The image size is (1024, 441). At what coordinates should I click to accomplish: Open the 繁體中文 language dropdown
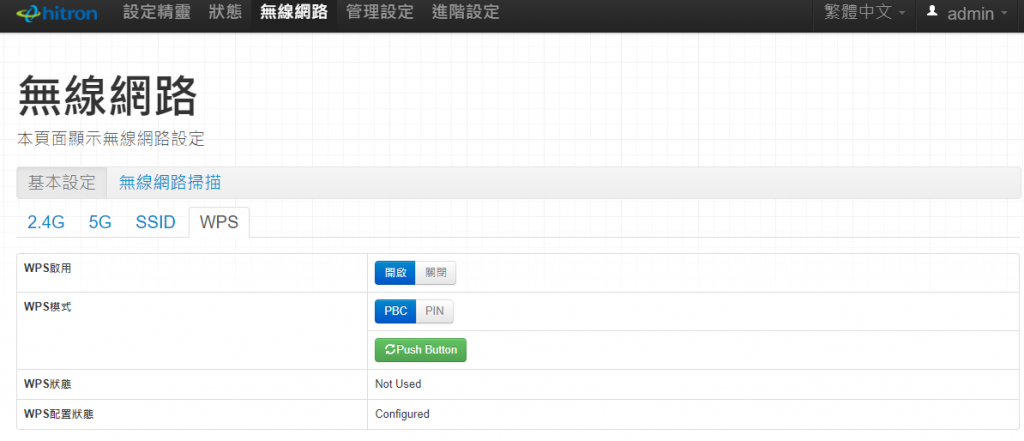pyautogui.click(x=865, y=13)
